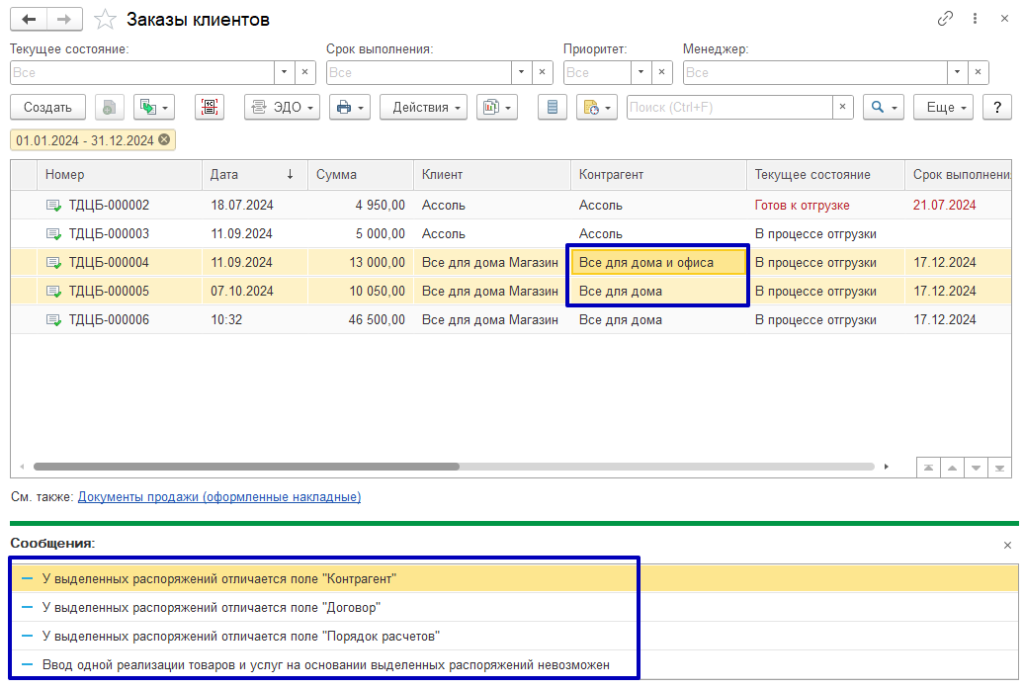The height and width of the screenshot is (689, 1024).
Task: Open Документы продажи (оформленные накладные) link
Action: (219, 497)
